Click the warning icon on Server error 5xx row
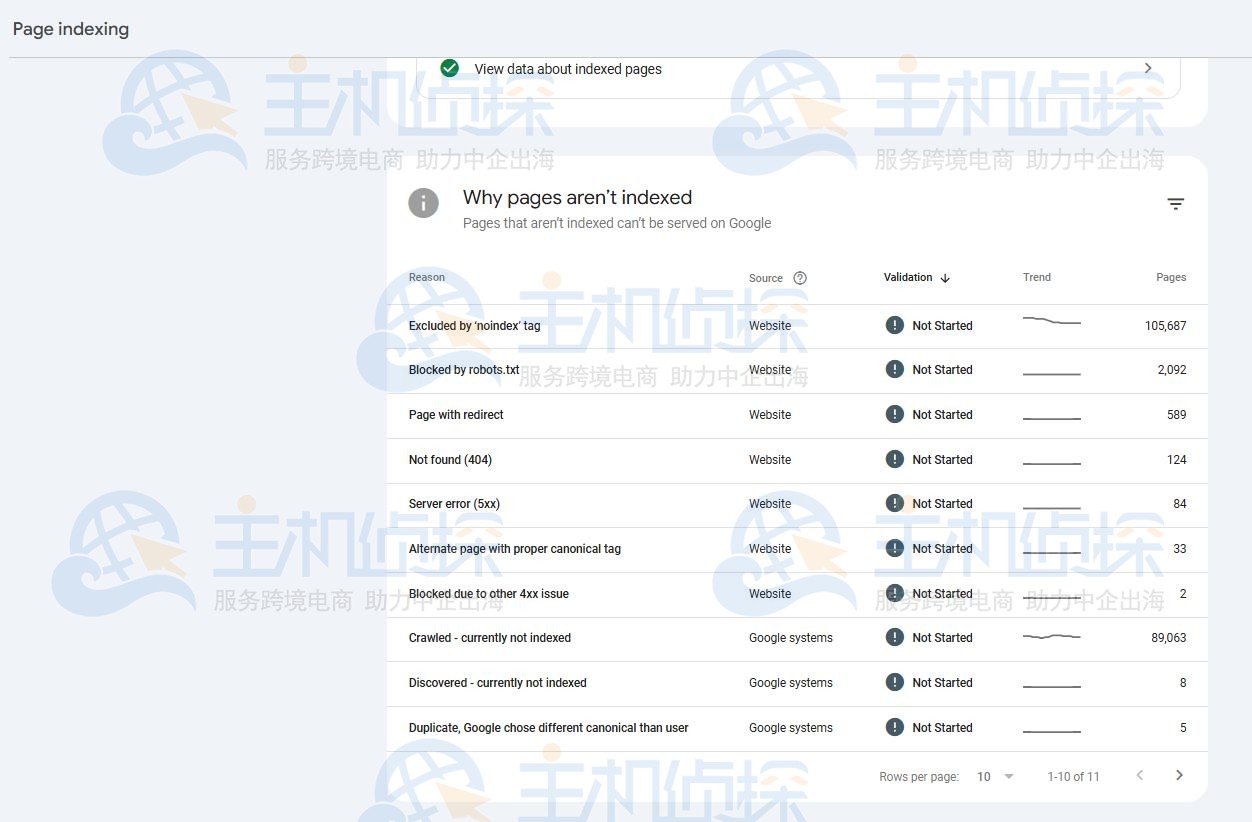Image resolution: width=1252 pixels, height=822 pixels. point(894,503)
